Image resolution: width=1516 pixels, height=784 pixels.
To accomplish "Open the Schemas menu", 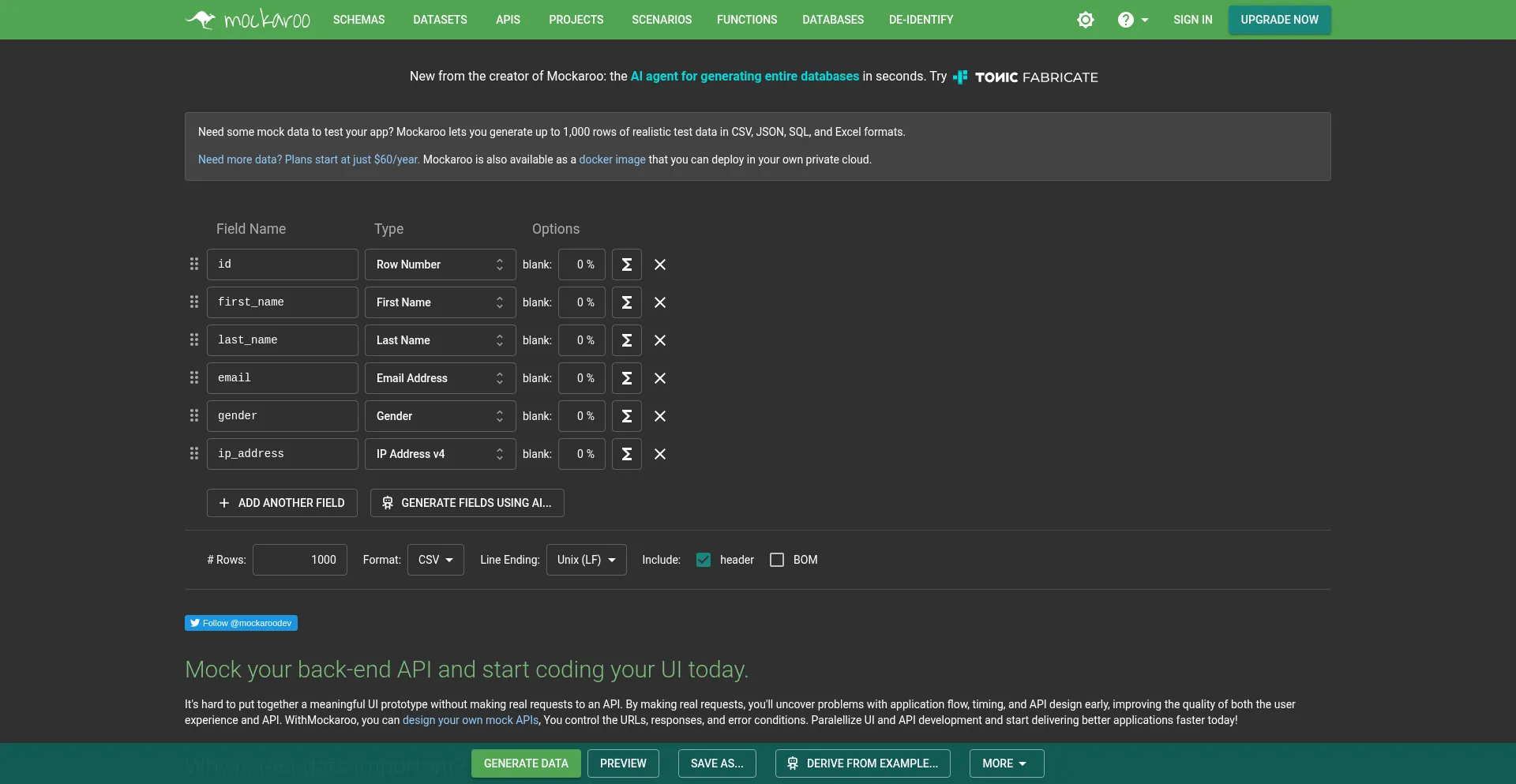I will point(359,20).
